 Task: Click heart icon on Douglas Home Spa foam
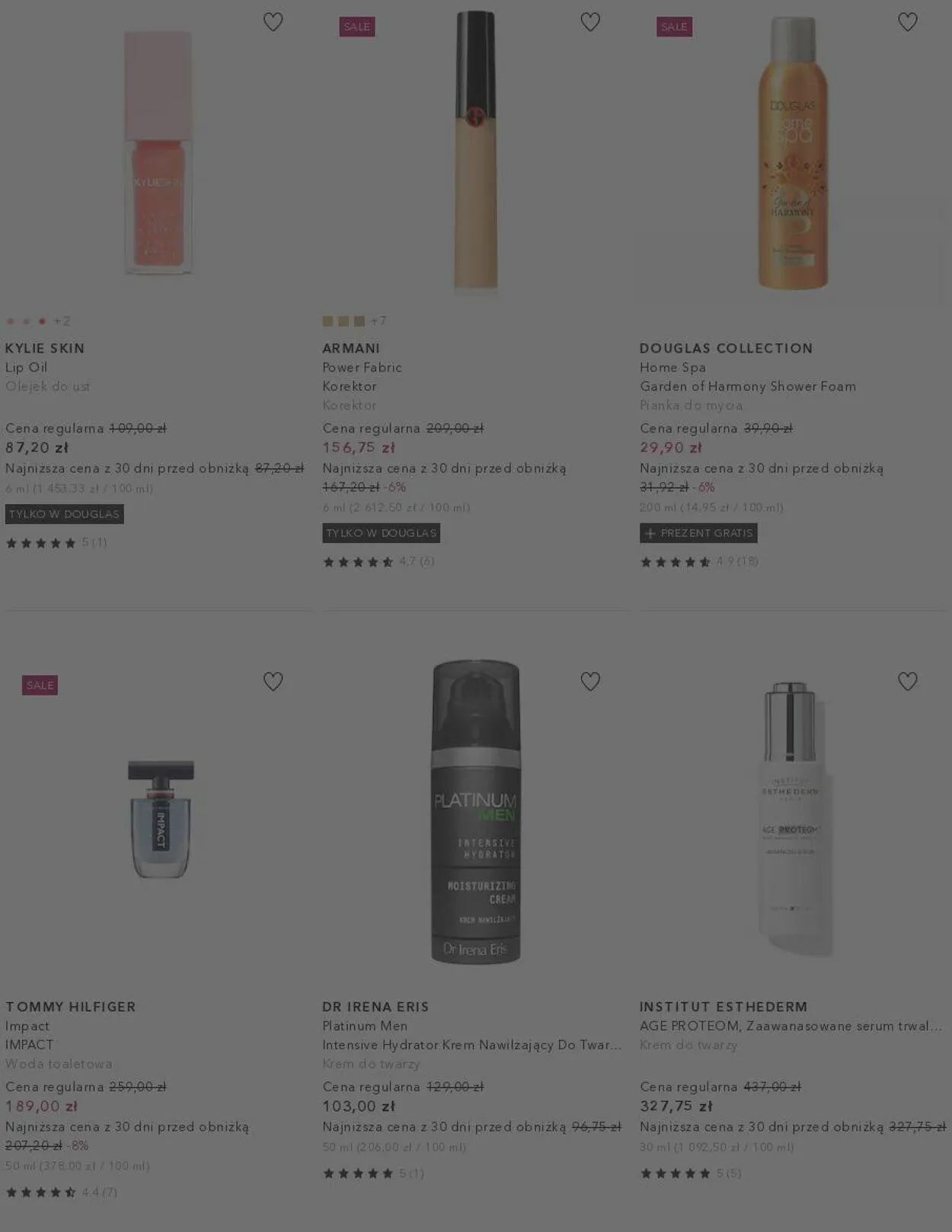tap(907, 22)
